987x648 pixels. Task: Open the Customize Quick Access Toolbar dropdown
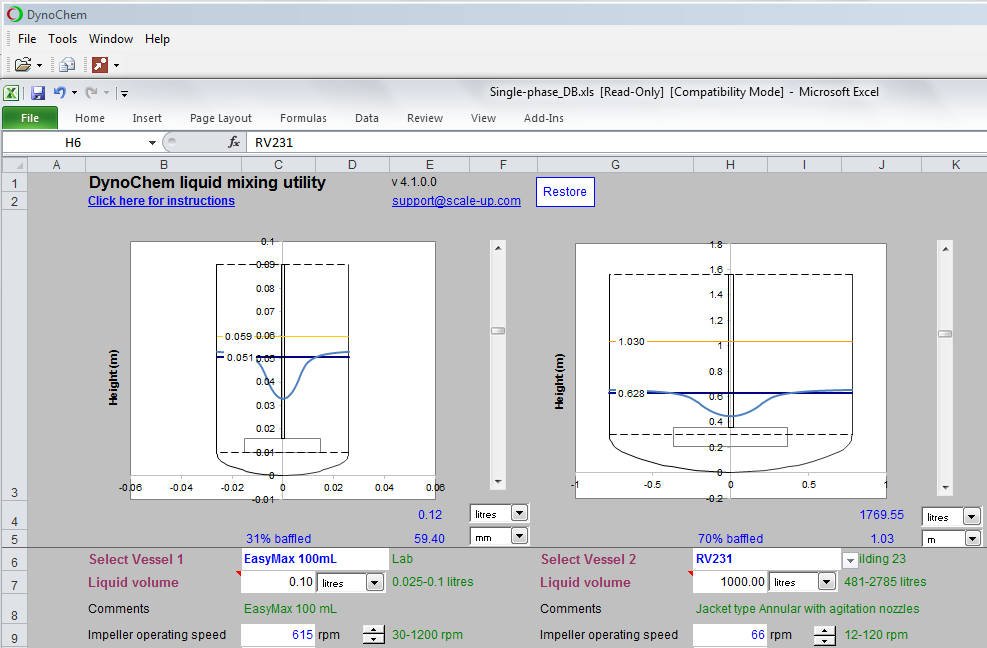124,93
